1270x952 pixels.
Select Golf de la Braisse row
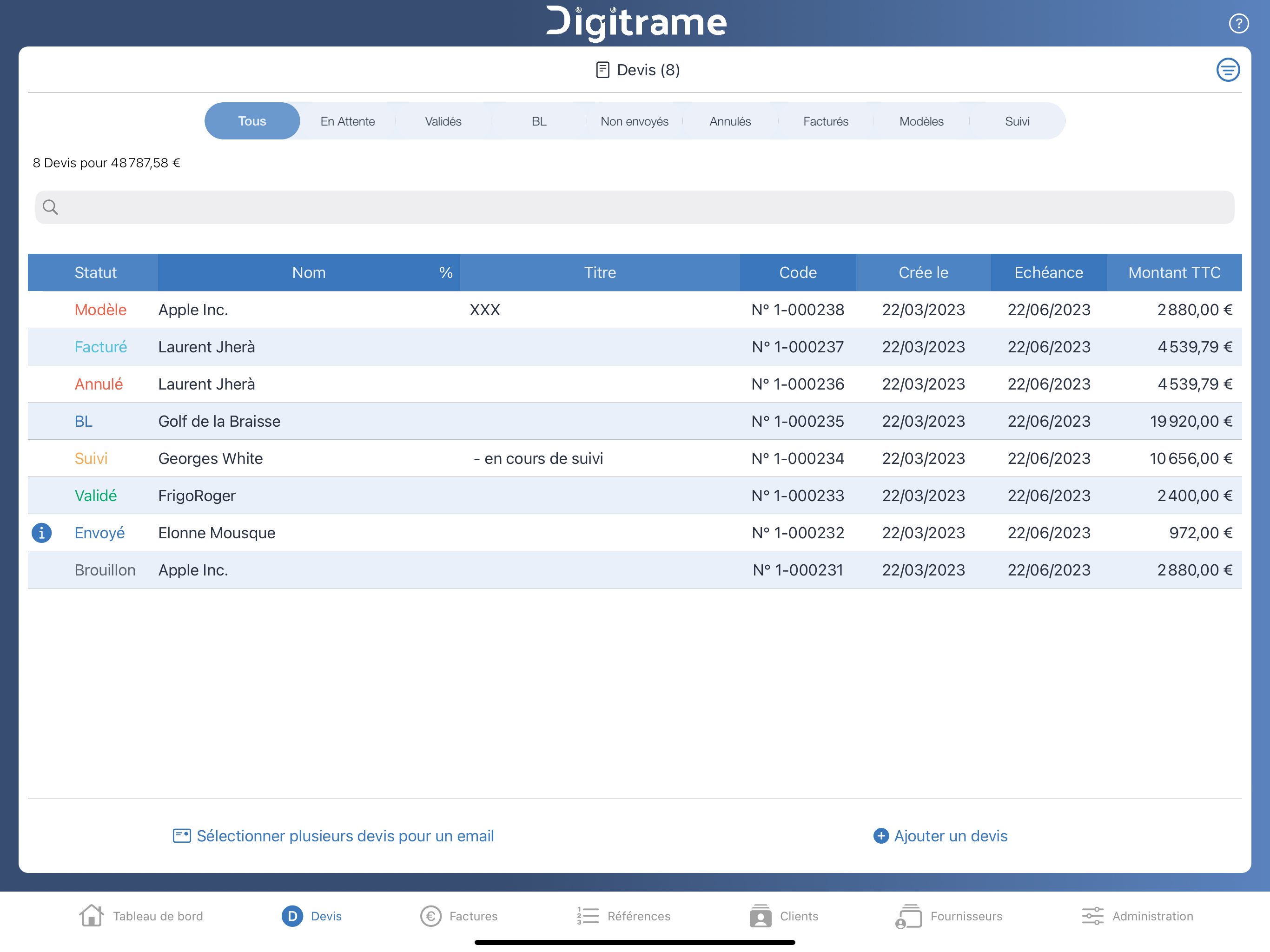click(635, 421)
